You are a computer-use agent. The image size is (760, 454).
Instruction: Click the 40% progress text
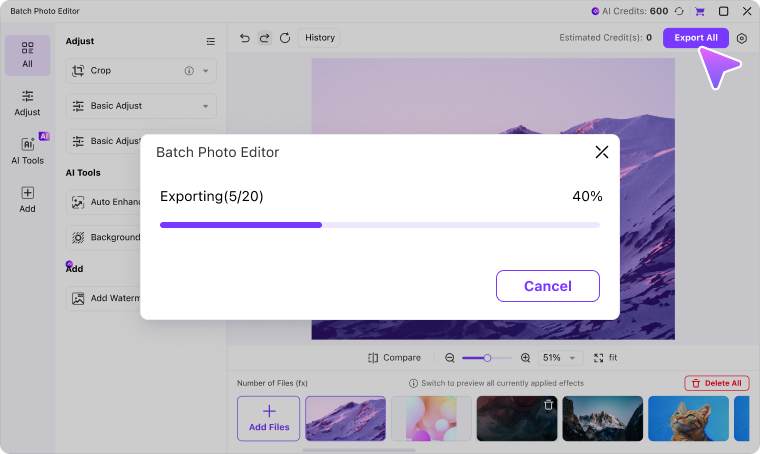pyautogui.click(x=587, y=196)
